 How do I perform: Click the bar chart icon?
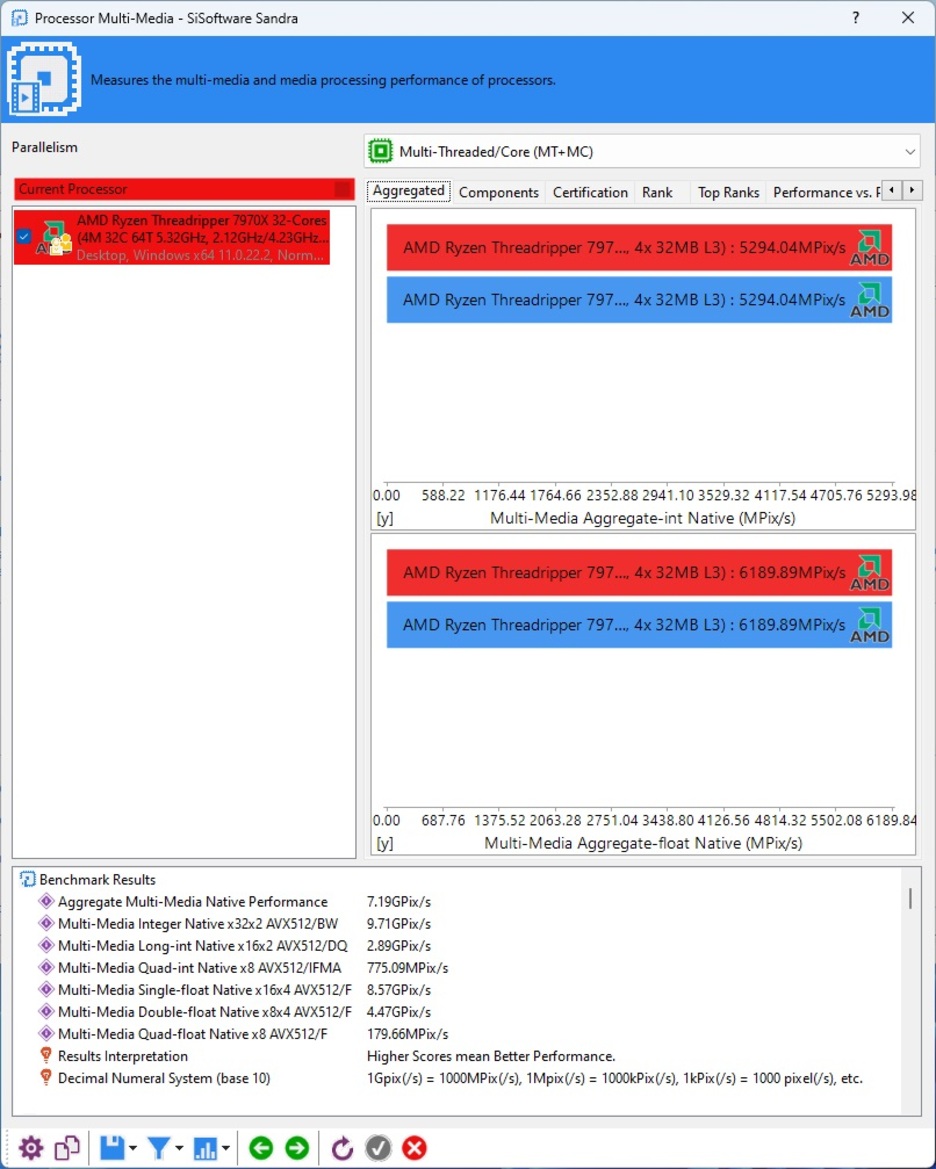(205, 1147)
